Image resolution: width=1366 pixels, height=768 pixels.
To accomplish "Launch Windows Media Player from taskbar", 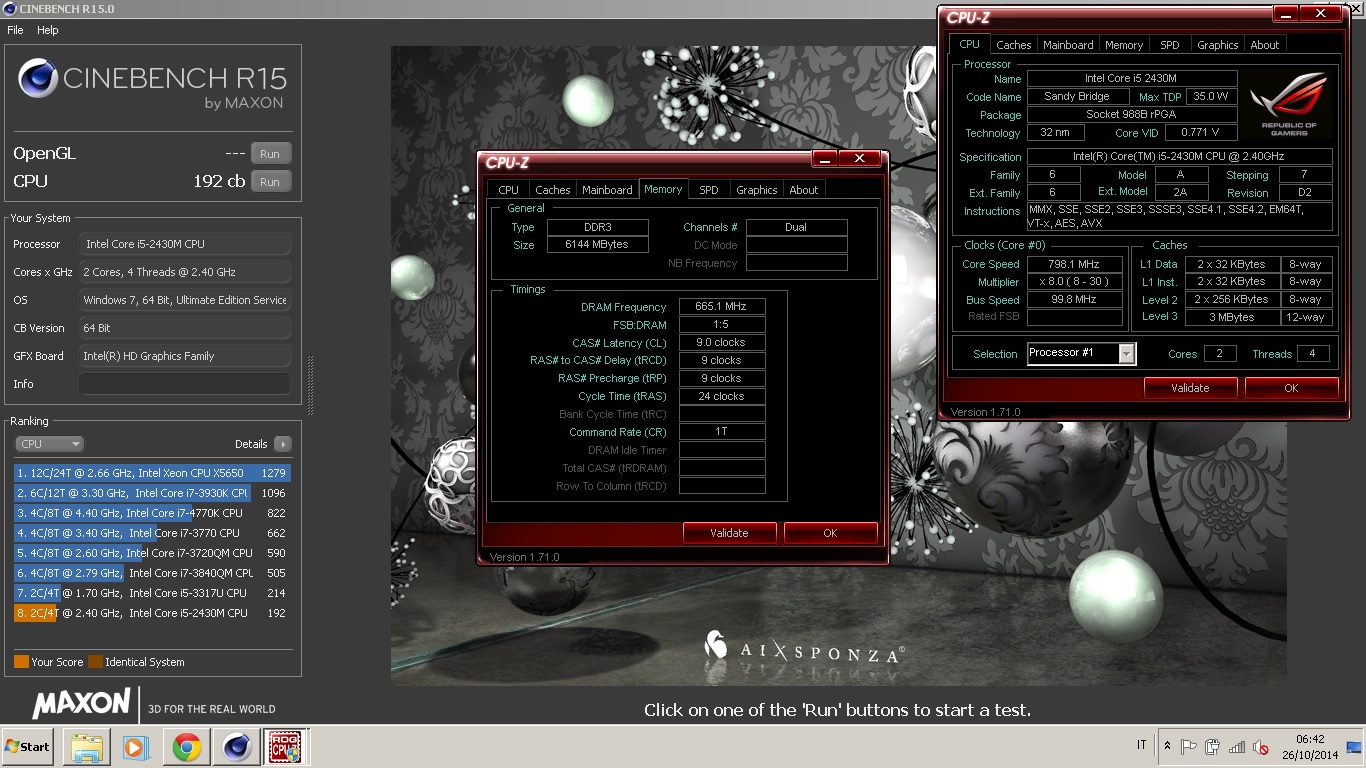I will point(135,747).
